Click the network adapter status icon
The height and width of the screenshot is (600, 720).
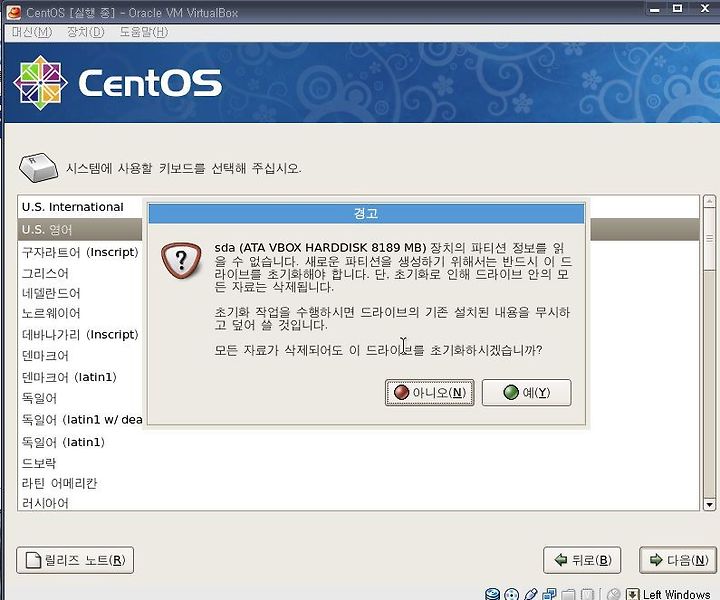point(549,594)
